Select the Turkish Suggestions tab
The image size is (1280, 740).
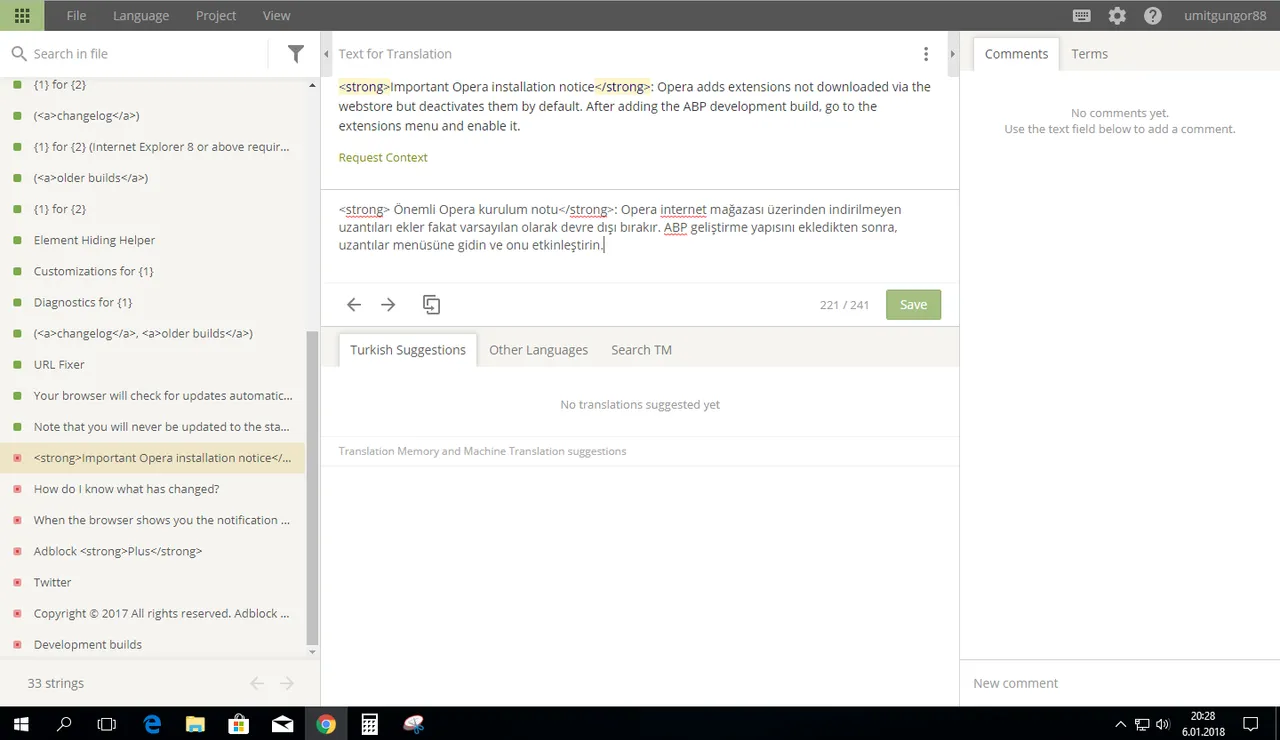(408, 350)
